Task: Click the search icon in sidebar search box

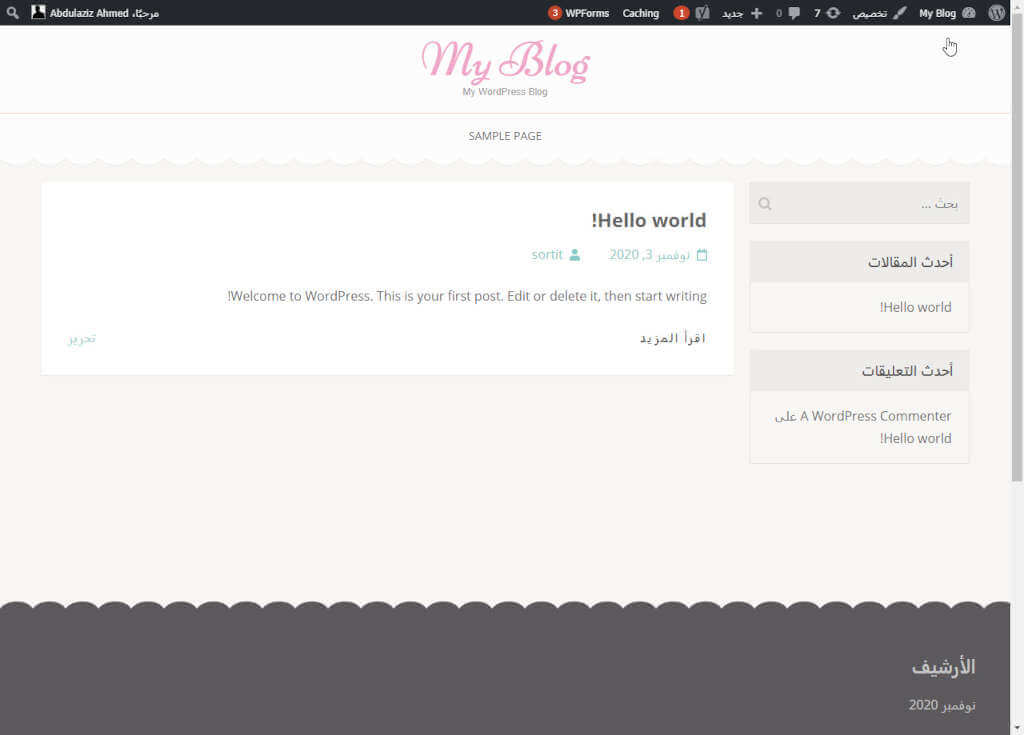Action: tap(765, 204)
